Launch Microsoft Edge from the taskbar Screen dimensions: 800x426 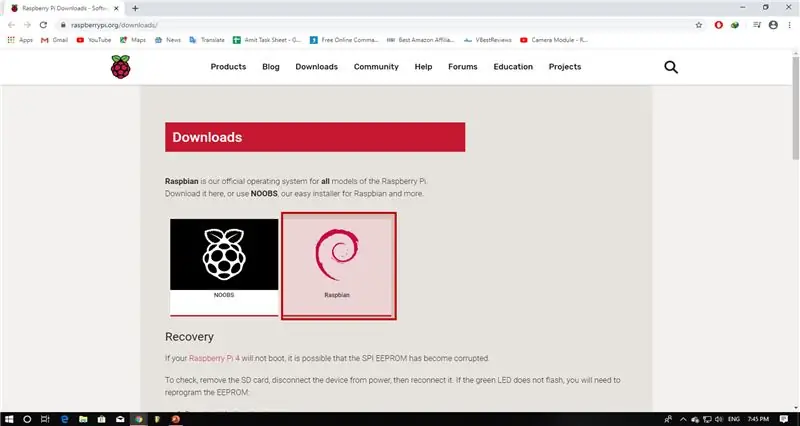(x=64, y=419)
